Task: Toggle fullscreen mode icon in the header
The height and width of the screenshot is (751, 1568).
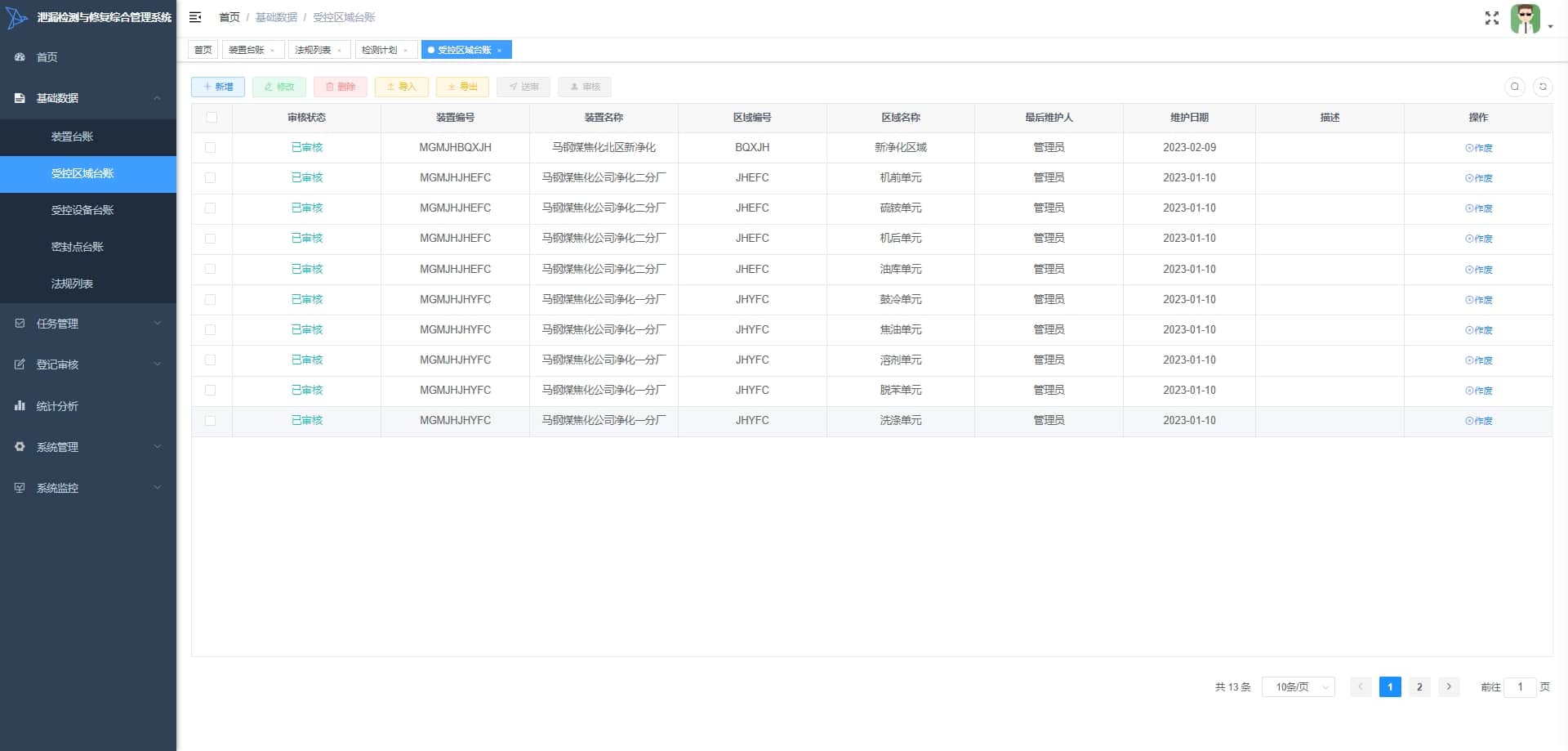Action: pyautogui.click(x=1491, y=18)
